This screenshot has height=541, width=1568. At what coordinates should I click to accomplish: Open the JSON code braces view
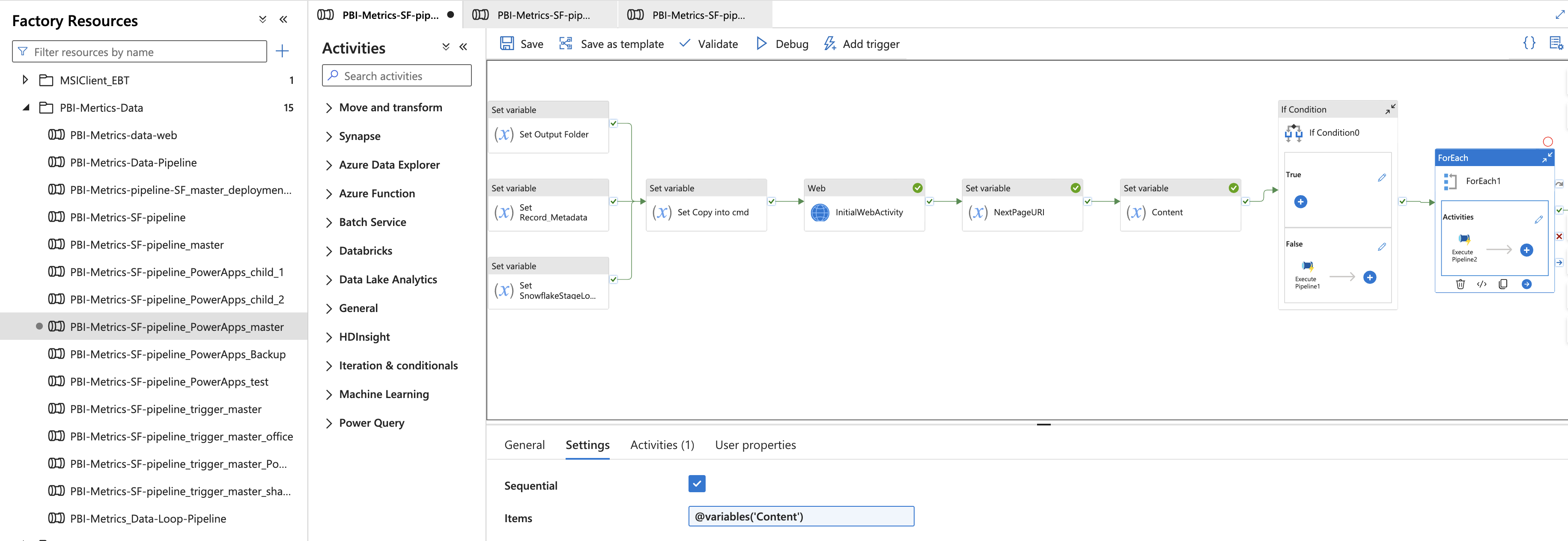(1529, 43)
